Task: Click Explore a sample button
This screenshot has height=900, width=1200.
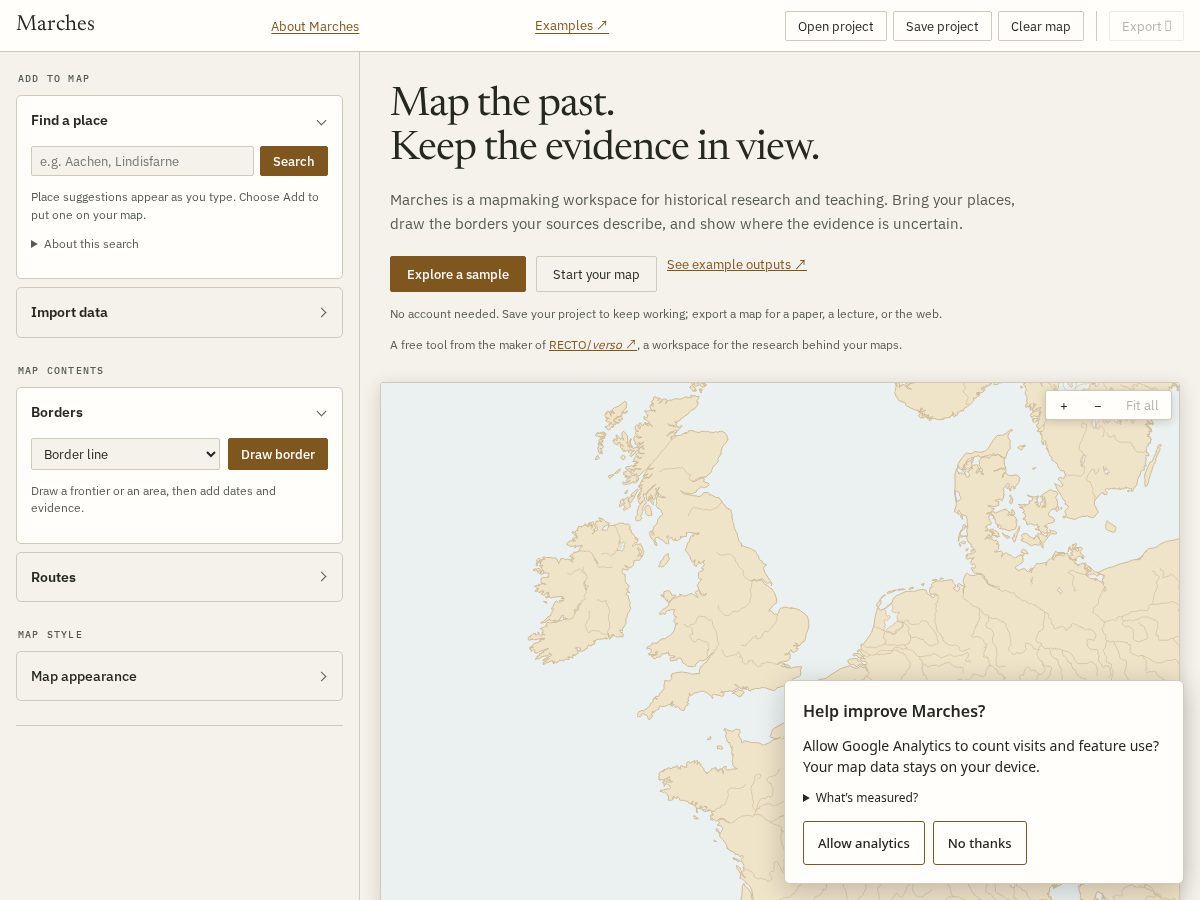Action: coord(458,274)
